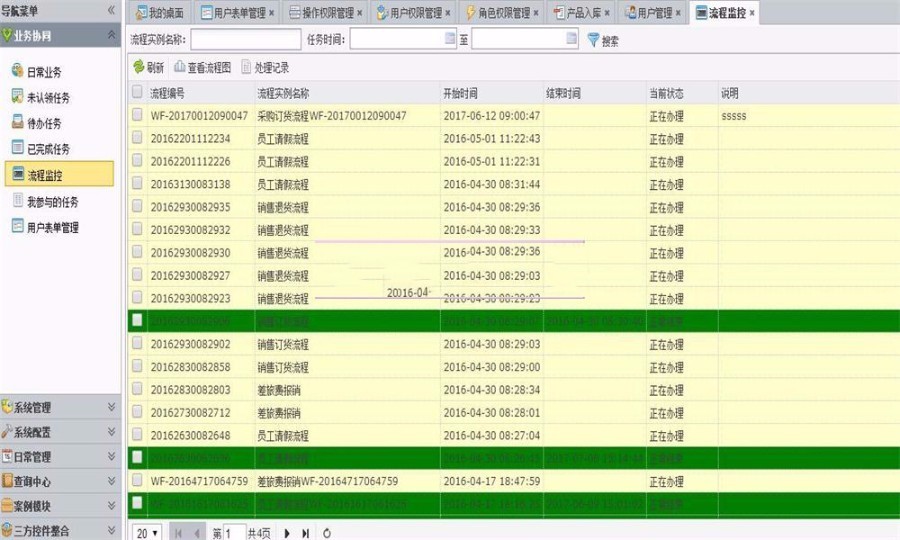Select checkbox for row 20163130083138
Image resolution: width=900 pixels, height=540 pixels.
(x=137, y=184)
